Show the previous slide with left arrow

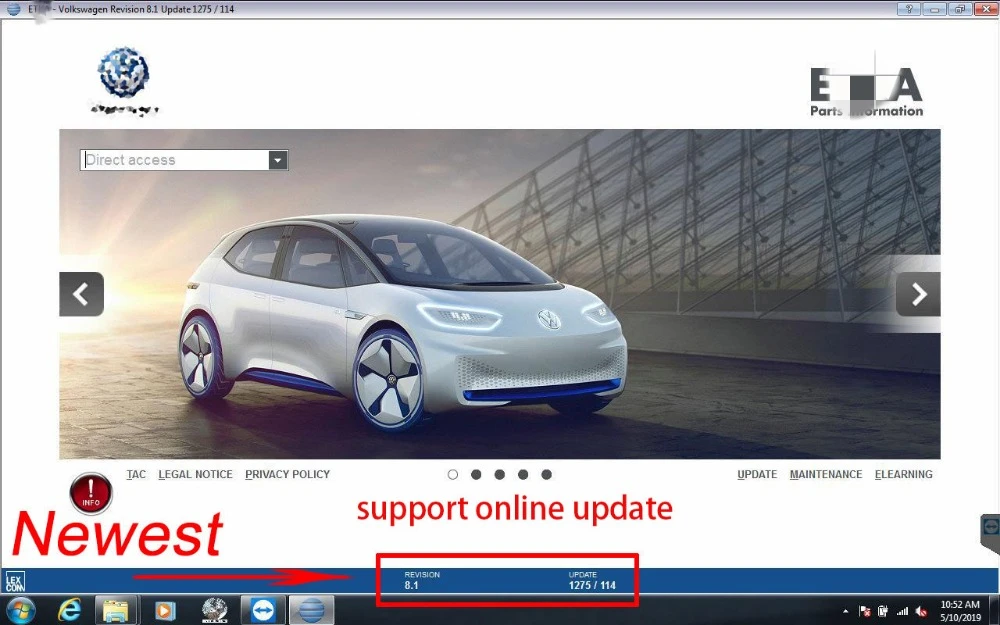point(82,294)
